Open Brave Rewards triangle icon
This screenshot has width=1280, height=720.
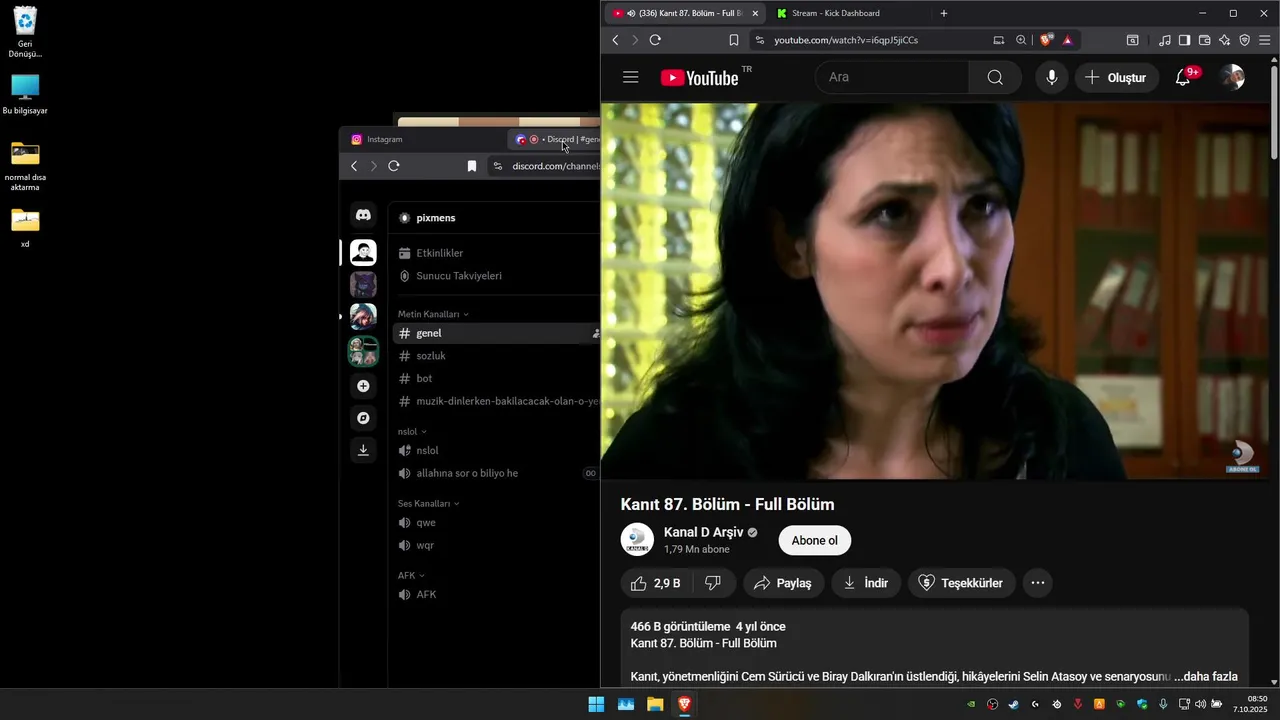[x=1067, y=40]
